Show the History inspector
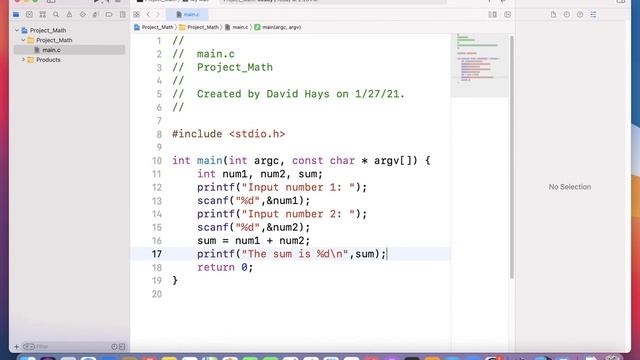The height and width of the screenshot is (360, 640). click(567, 14)
